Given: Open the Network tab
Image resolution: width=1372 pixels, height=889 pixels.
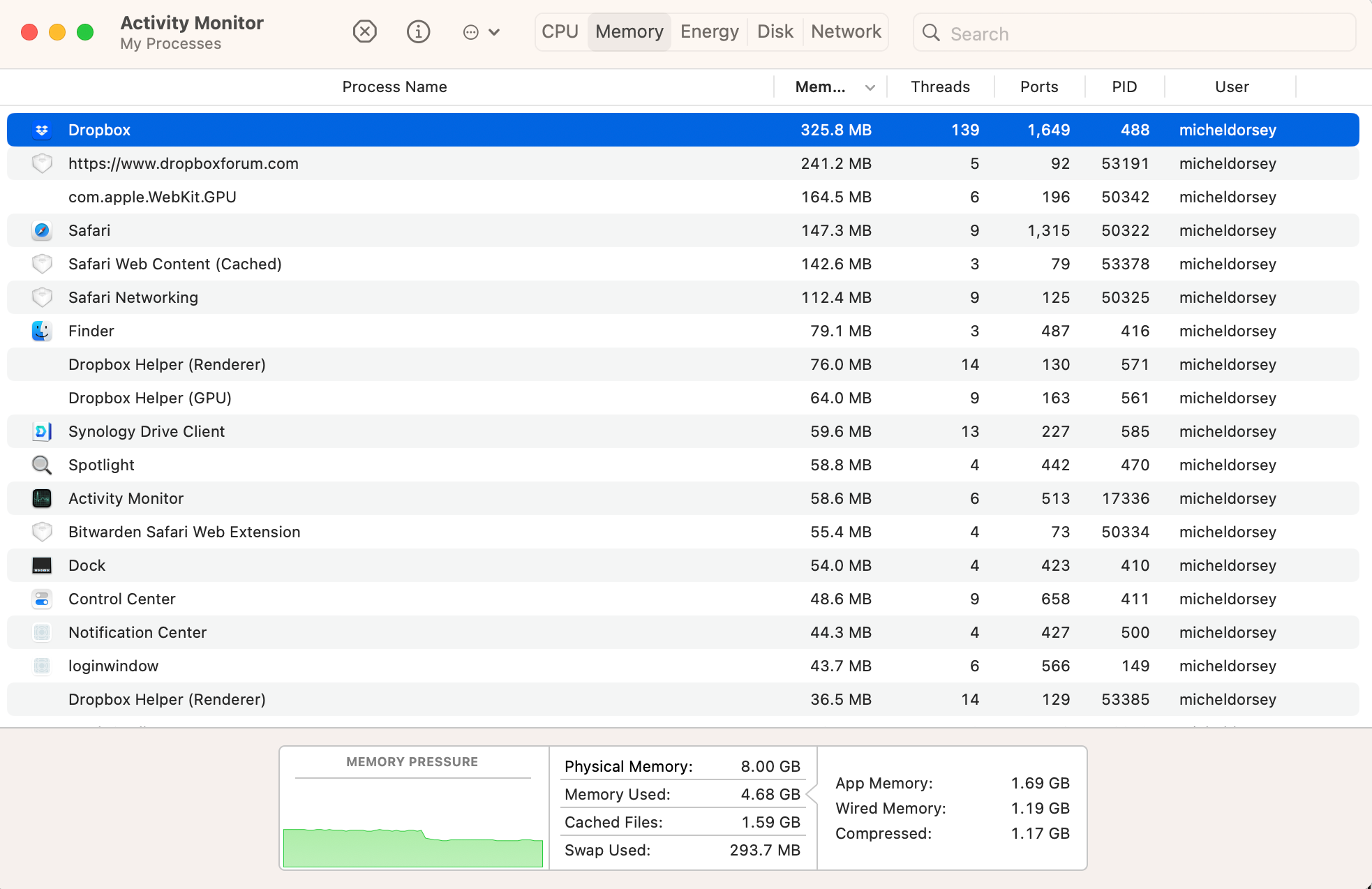Looking at the screenshot, I should tap(846, 32).
